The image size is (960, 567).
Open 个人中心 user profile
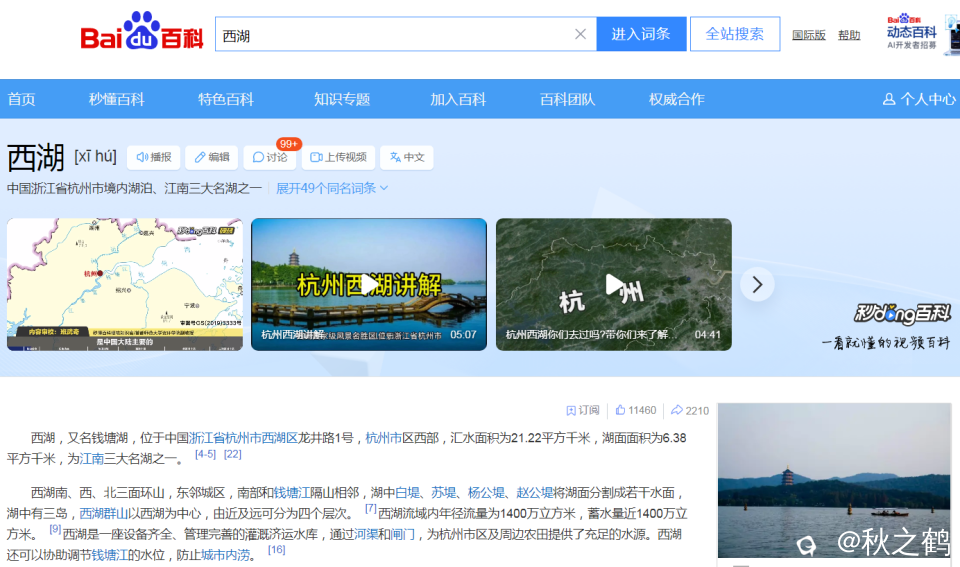(x=919, y=99)
